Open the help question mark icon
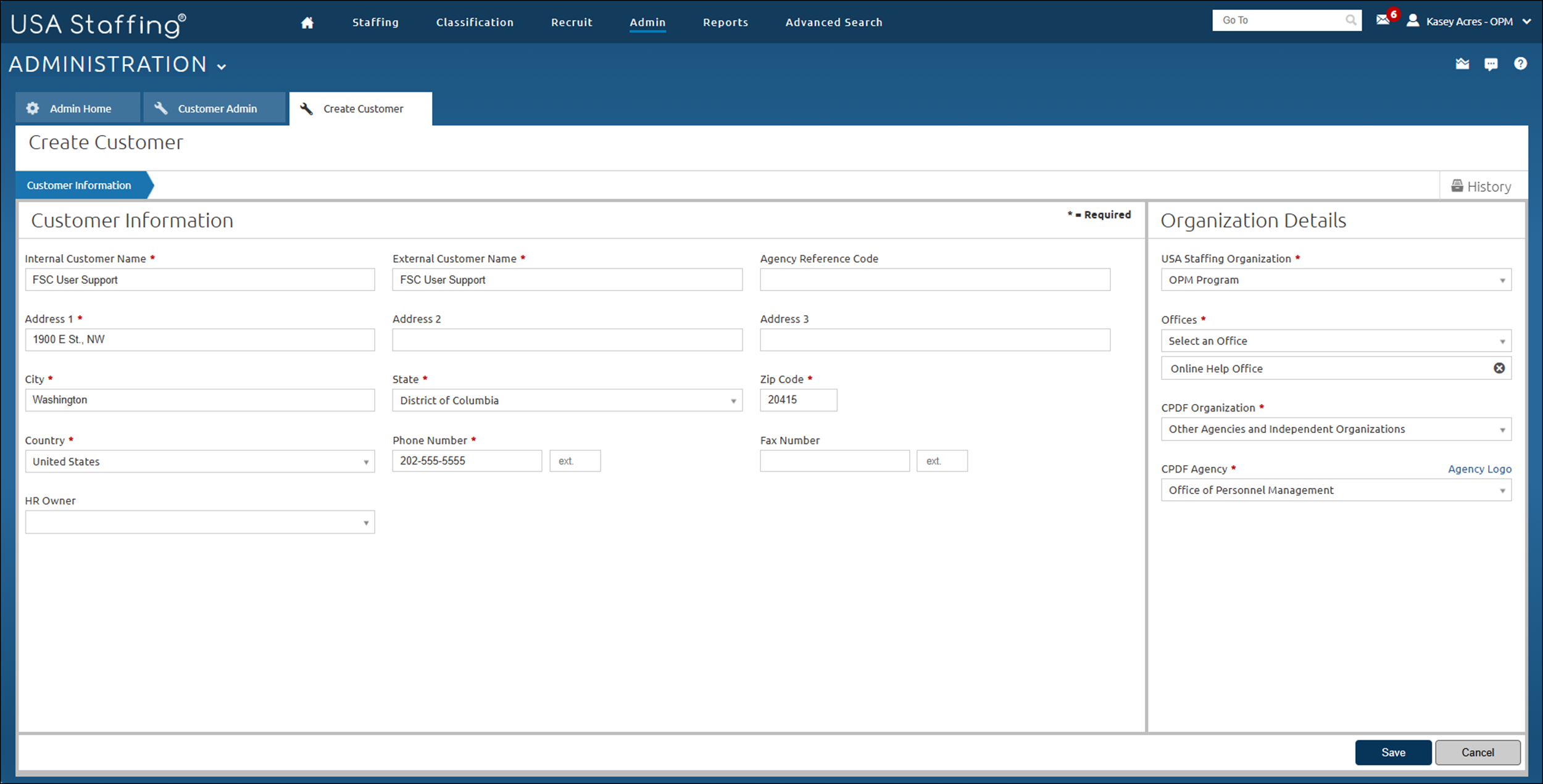 point(1520,64)
